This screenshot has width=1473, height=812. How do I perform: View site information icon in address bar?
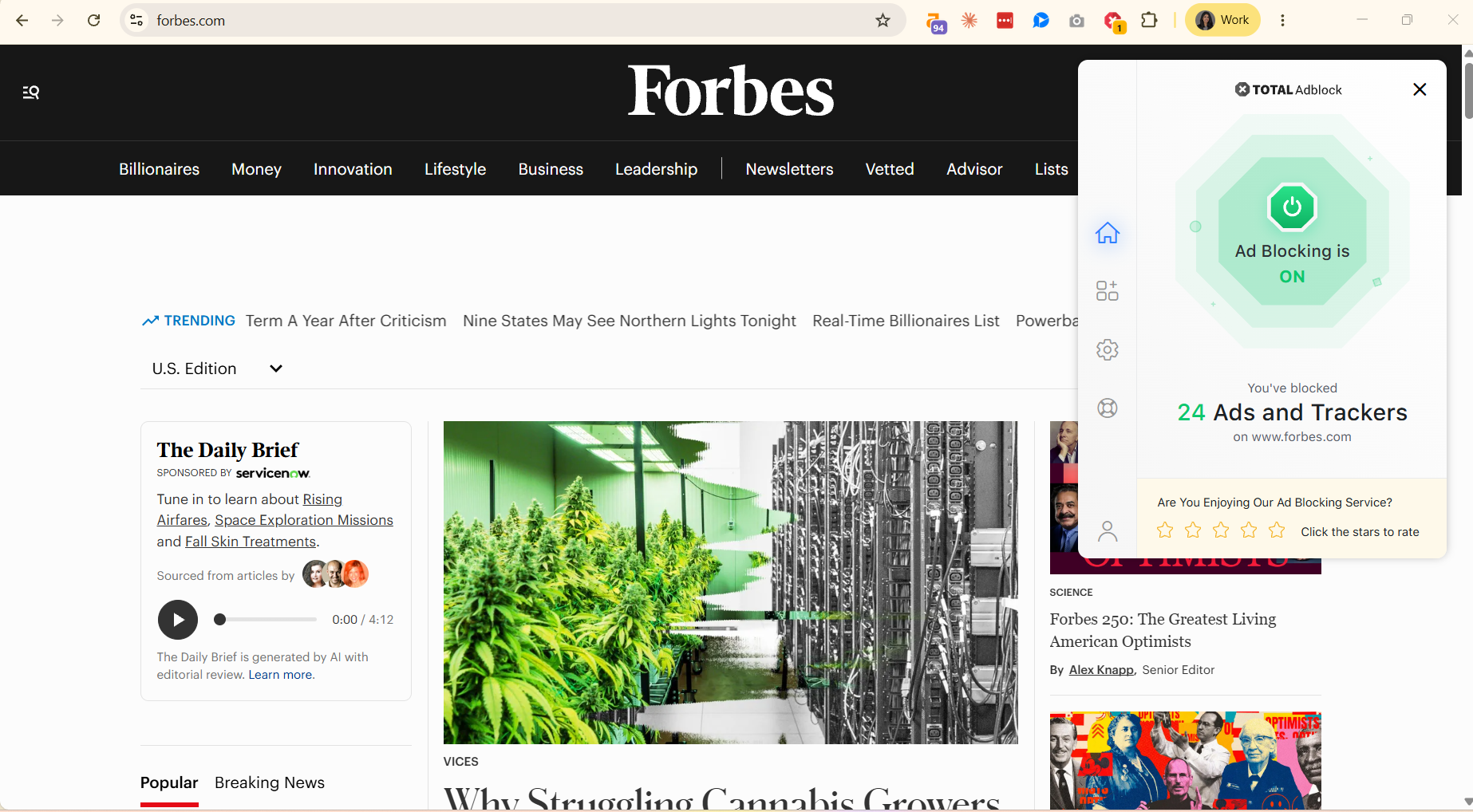[137, 21]
